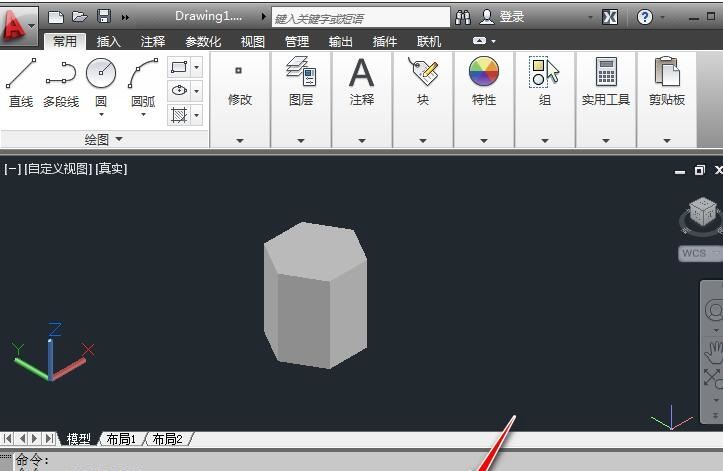
Task: Select the 直线 line tool
Action: 21,83
